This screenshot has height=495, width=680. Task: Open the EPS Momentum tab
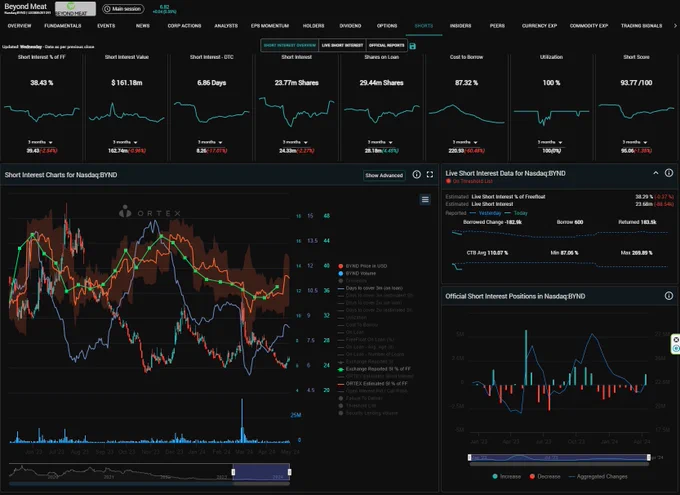point(270,26)
